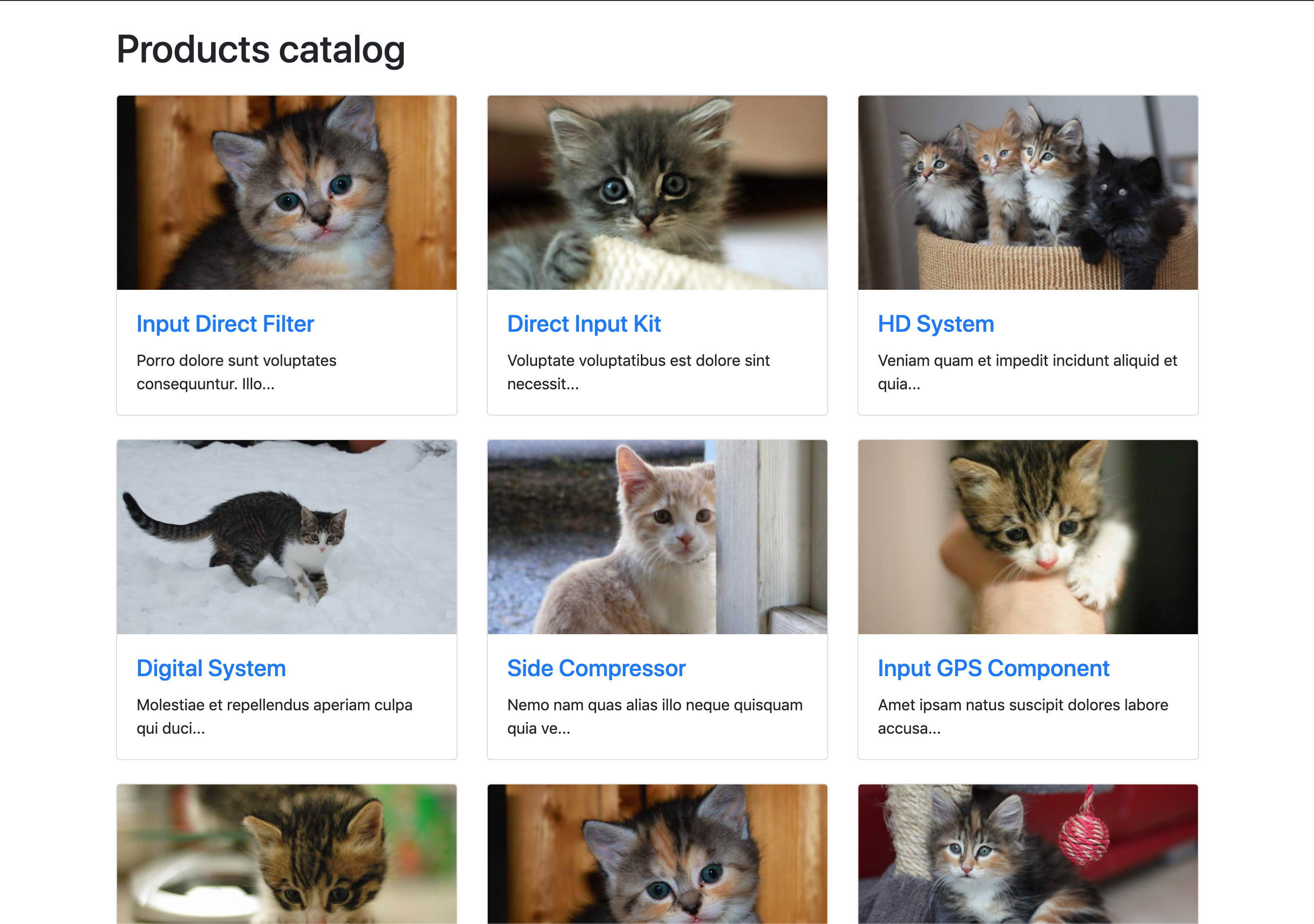Click the Input GPS Component kitten photo
This screenshot has width=1314, height=924.
click(x=1028, y=537)
